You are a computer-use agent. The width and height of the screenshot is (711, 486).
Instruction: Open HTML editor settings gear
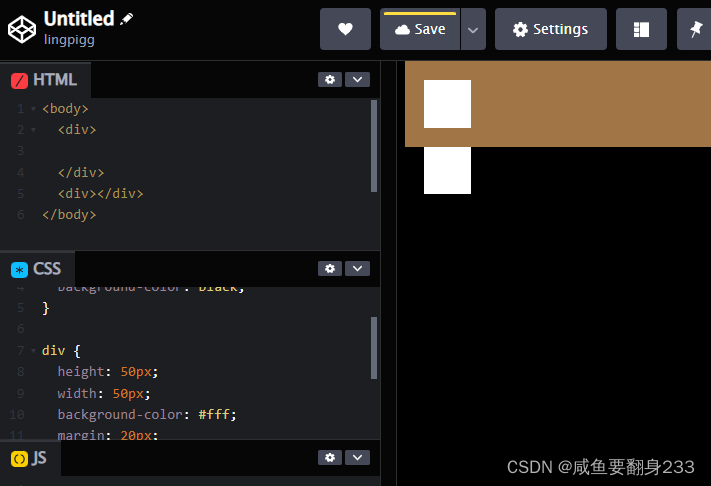pos(330,80)
